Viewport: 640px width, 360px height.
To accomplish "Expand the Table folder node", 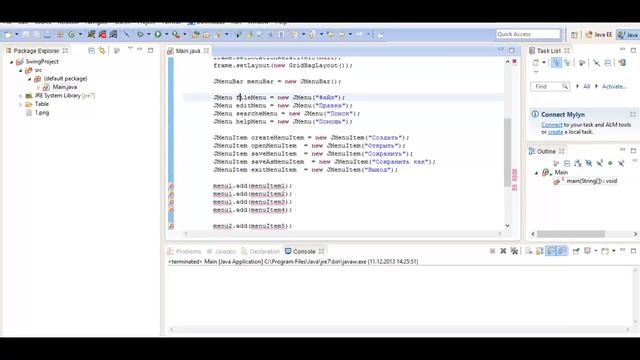I will [21, 104].
